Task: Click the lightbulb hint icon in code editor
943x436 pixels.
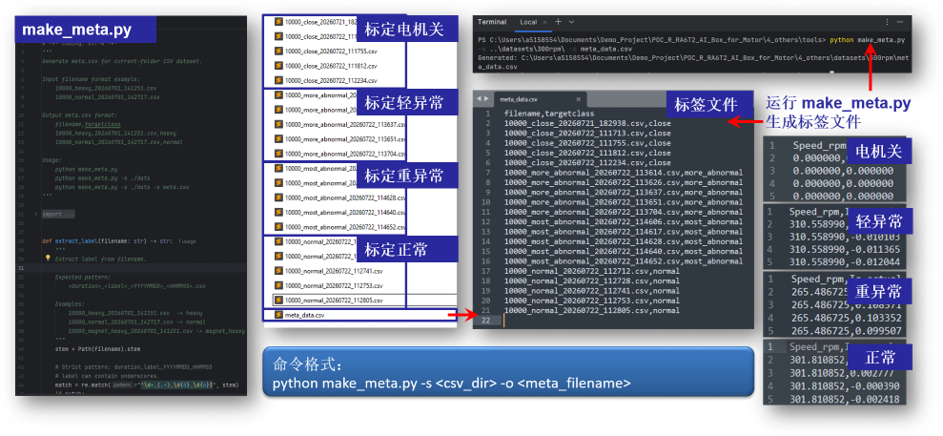Action: pyautogui.click(x=48, y=259)
